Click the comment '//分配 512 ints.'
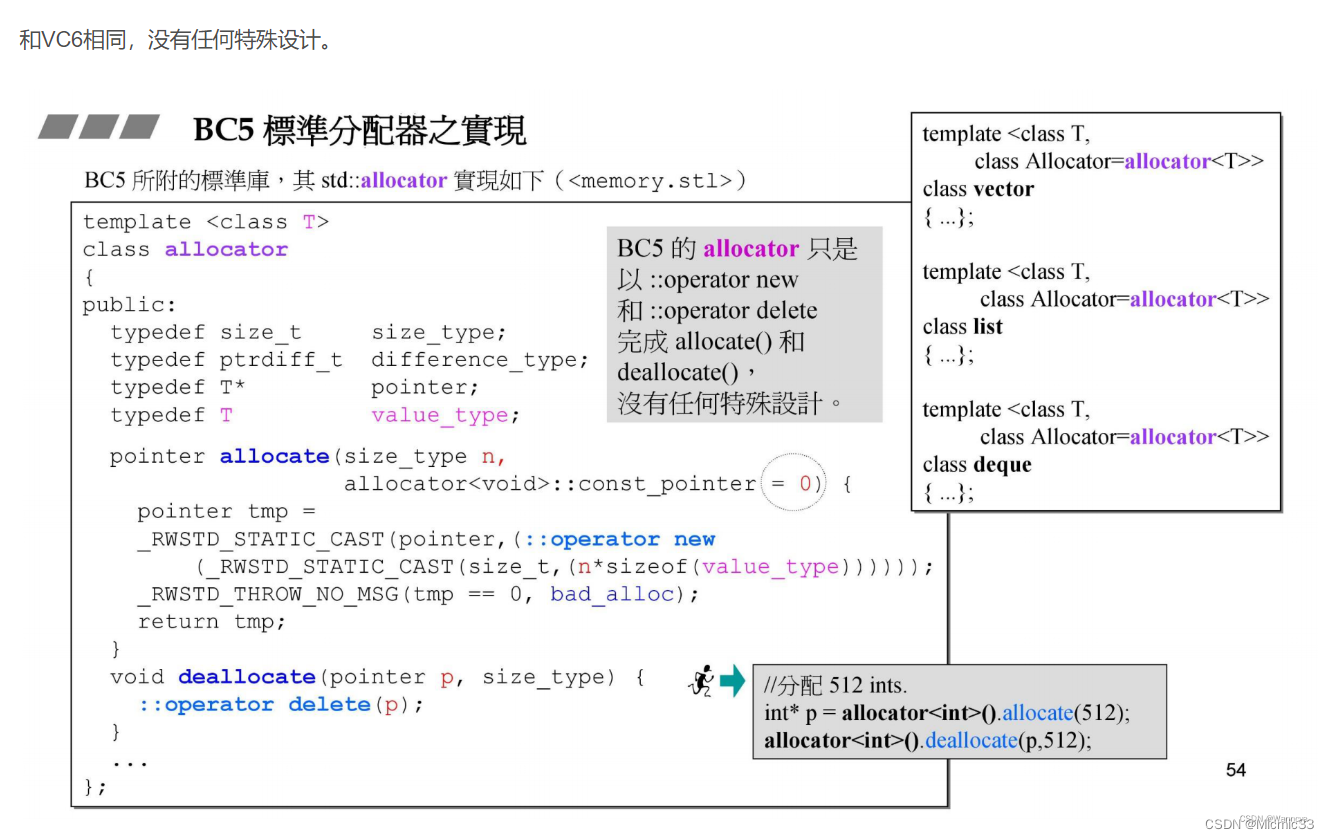 tap(835, 686)
